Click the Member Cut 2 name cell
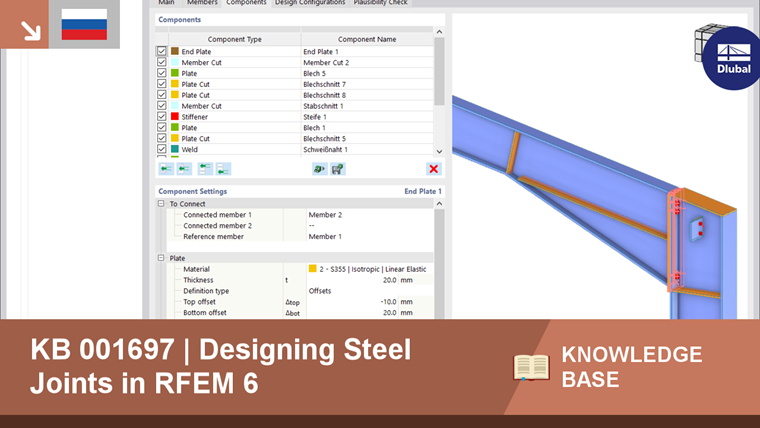Screen dimensions: 760x428 point(367,63)
